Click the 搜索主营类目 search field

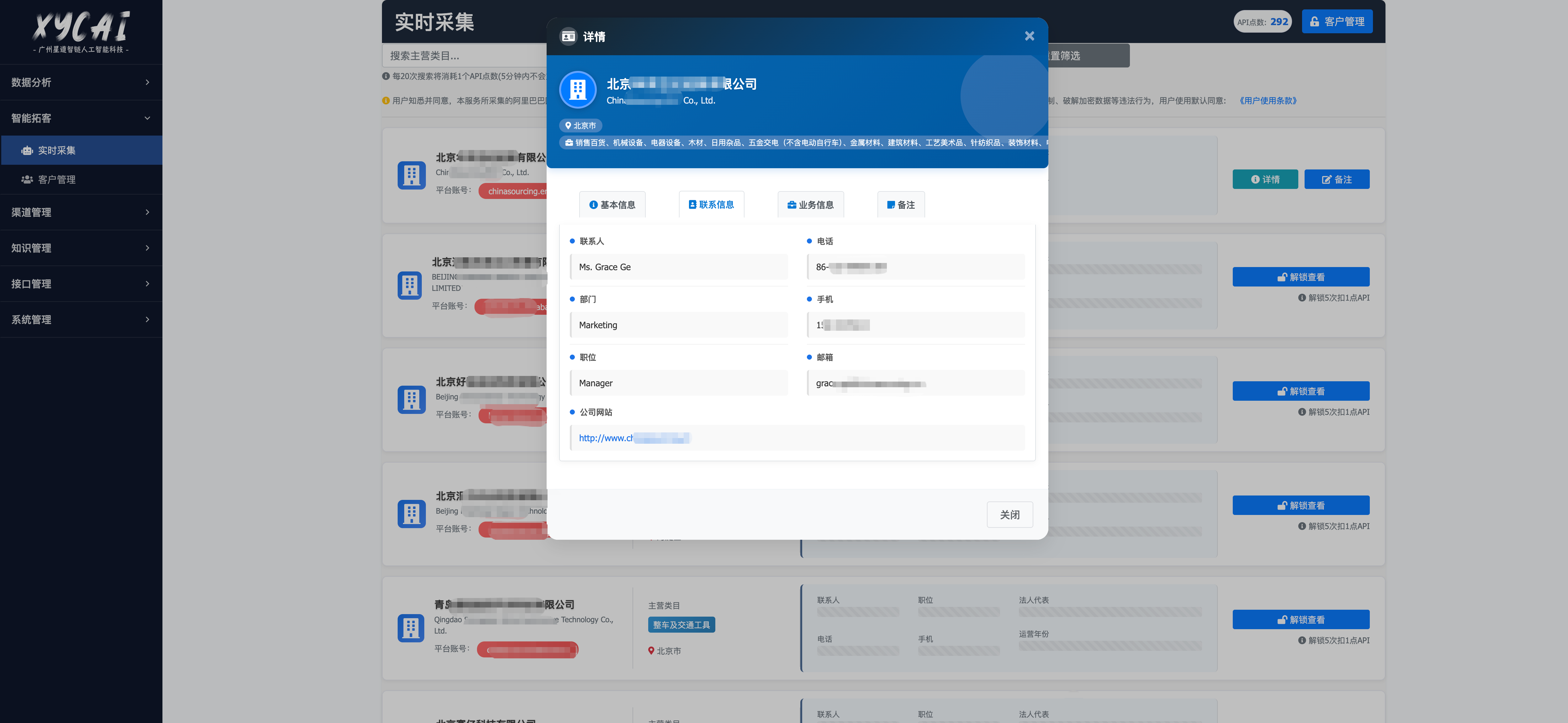464,56
